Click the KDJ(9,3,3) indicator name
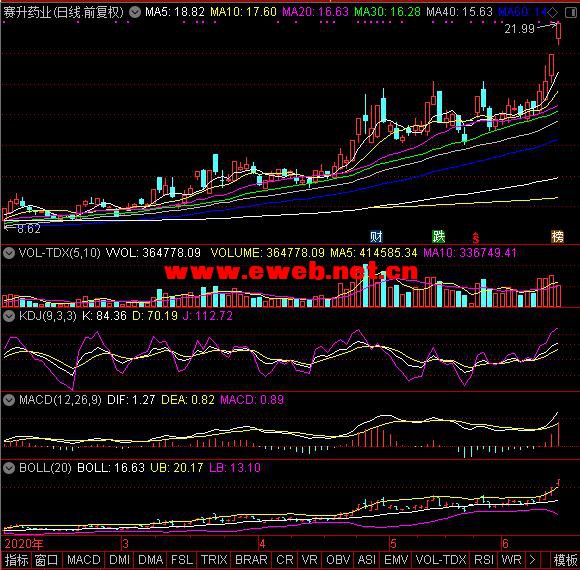This screenshot has height=570, width=580. 48,316
